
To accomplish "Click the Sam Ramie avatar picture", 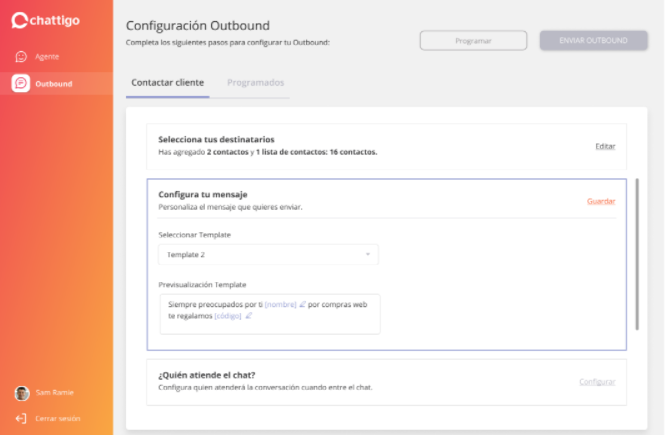I will pos(21,393).
